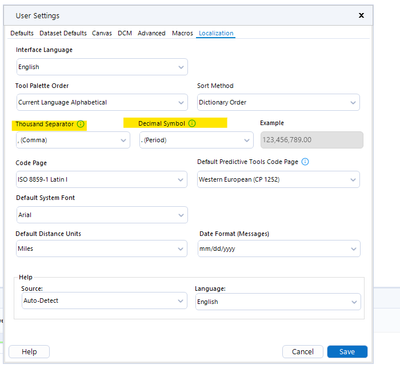Image resolution: width=400 pixels, height=369 pixels.
Task: Click the Example field showing 123,456,789.00
Action: coord(312,140)
